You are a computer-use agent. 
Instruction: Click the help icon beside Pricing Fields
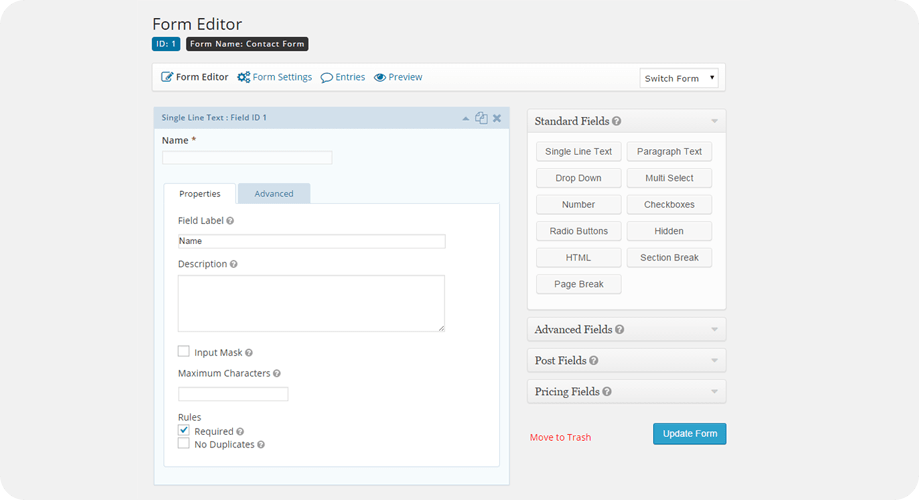[x=607, y=392]
